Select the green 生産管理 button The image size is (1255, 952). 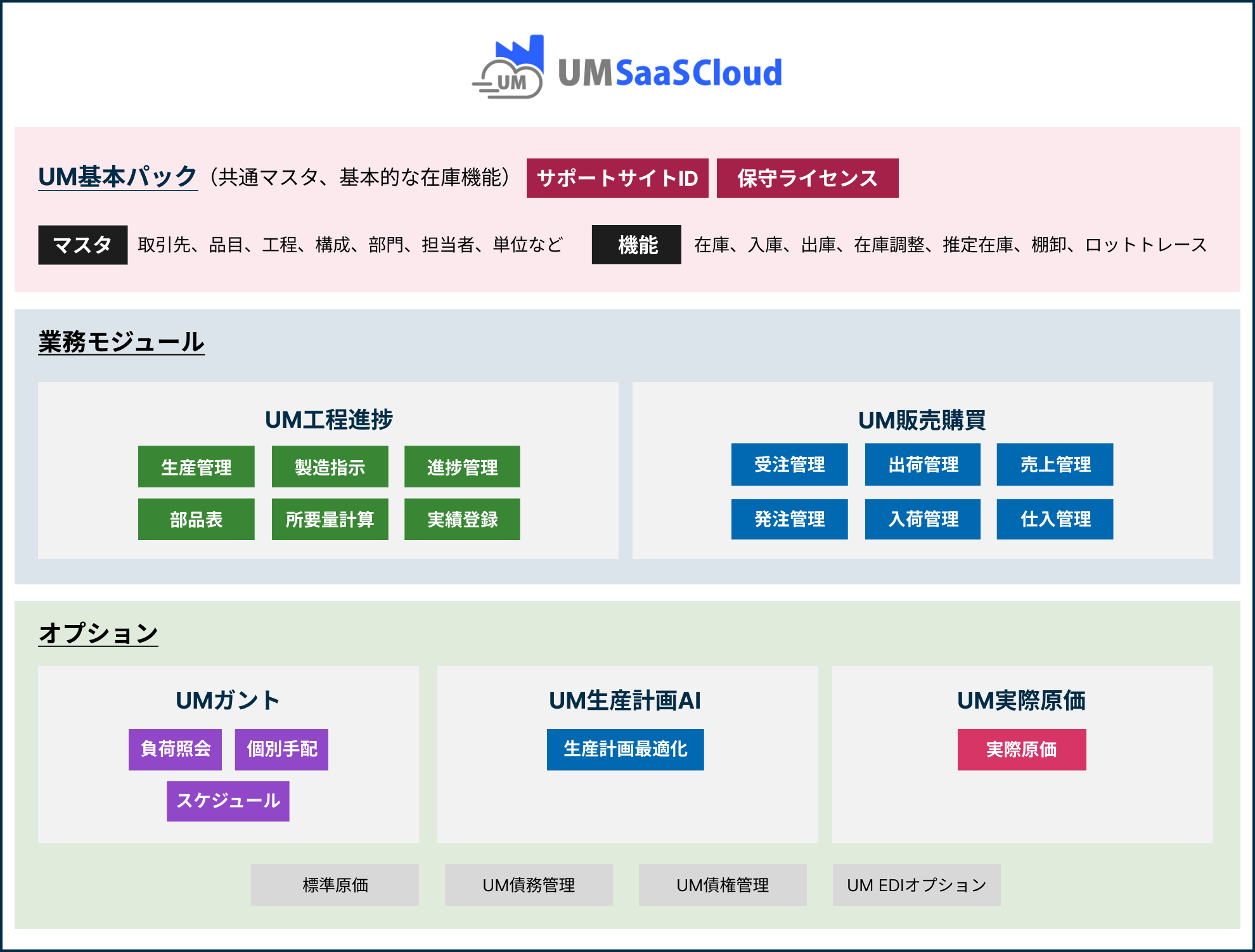(x=196, y=466)
